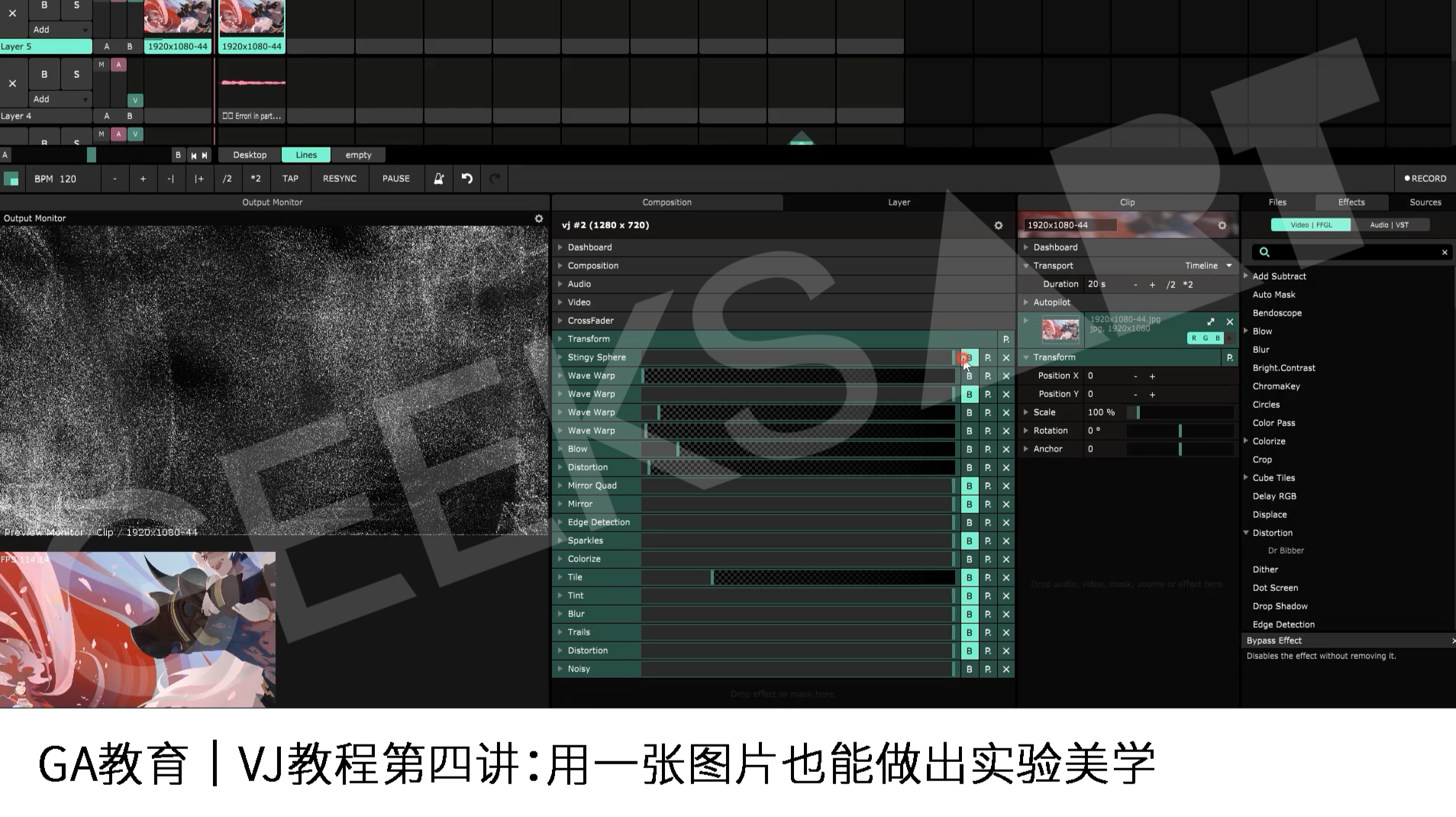Remove the Edge Detection composition effect
The height and width of the screenshot is (817, 1456).
click(x=1006, y=522)
